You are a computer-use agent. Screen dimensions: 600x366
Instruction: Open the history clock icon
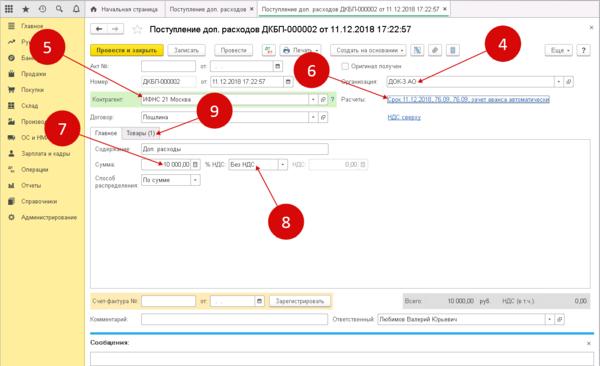point(42,9)
